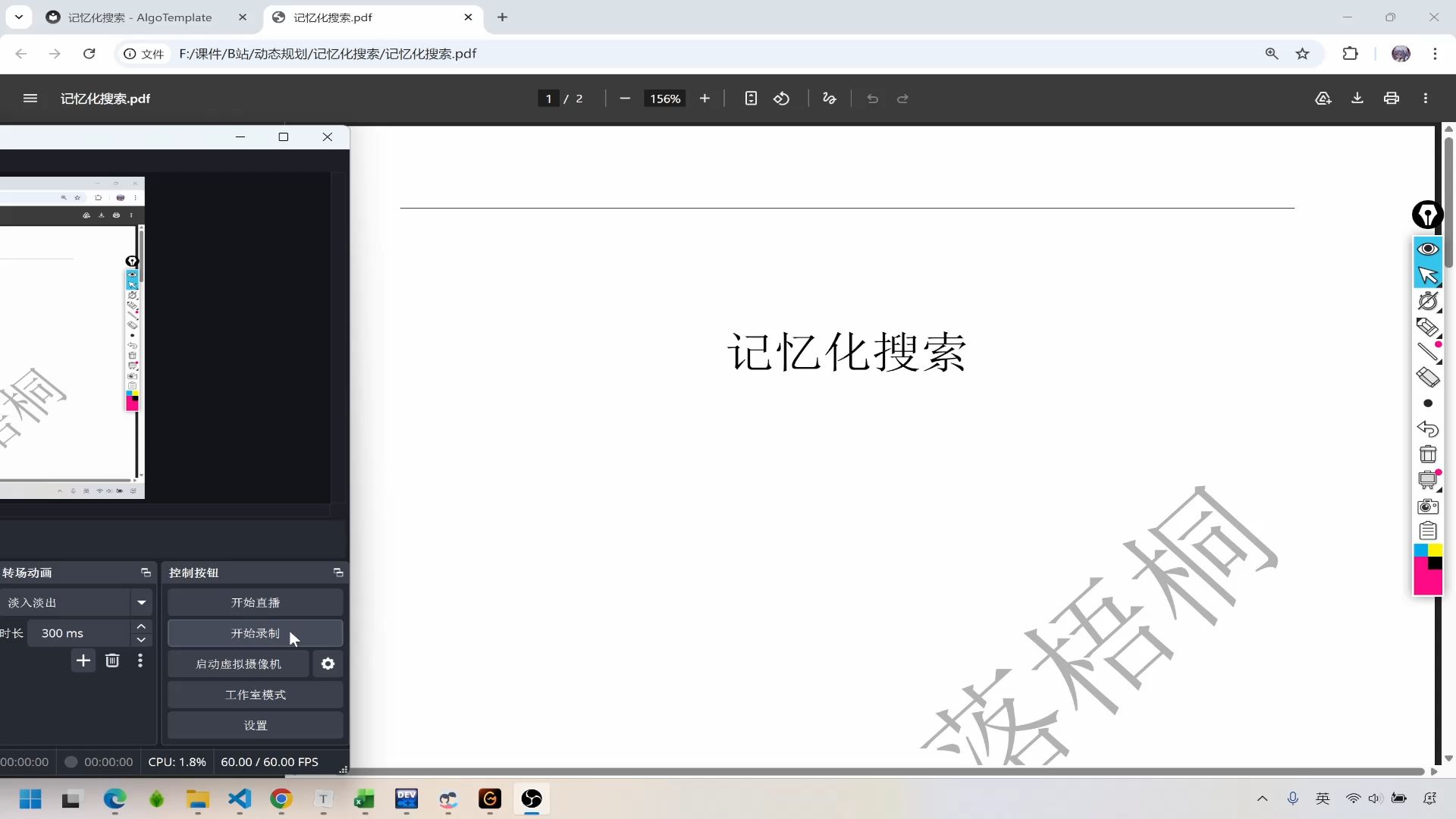Switch to the AlgoTemplate browser tab

click(140, 17)
